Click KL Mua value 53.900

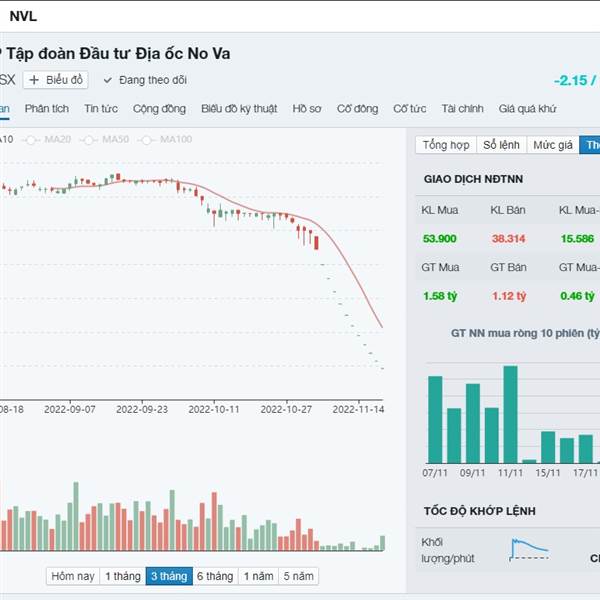pos(440,239)
